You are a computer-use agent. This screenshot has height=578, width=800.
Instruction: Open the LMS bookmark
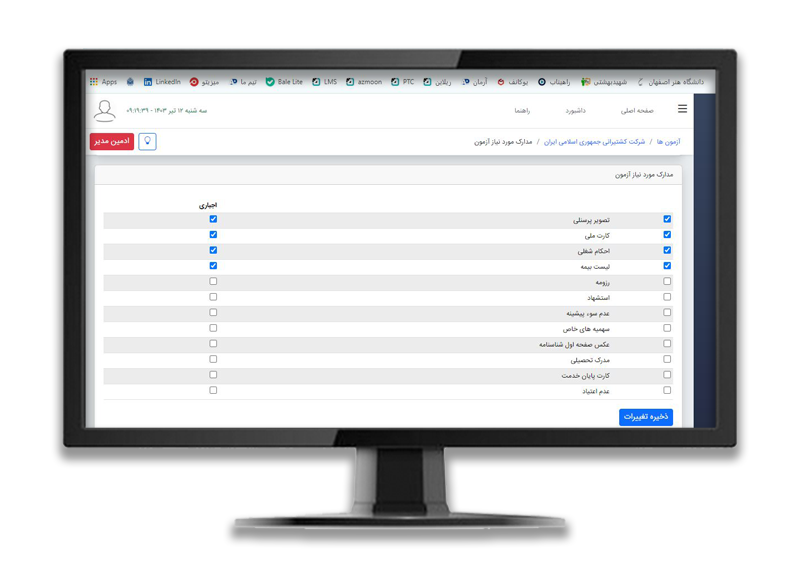click(x=324, y=82)
